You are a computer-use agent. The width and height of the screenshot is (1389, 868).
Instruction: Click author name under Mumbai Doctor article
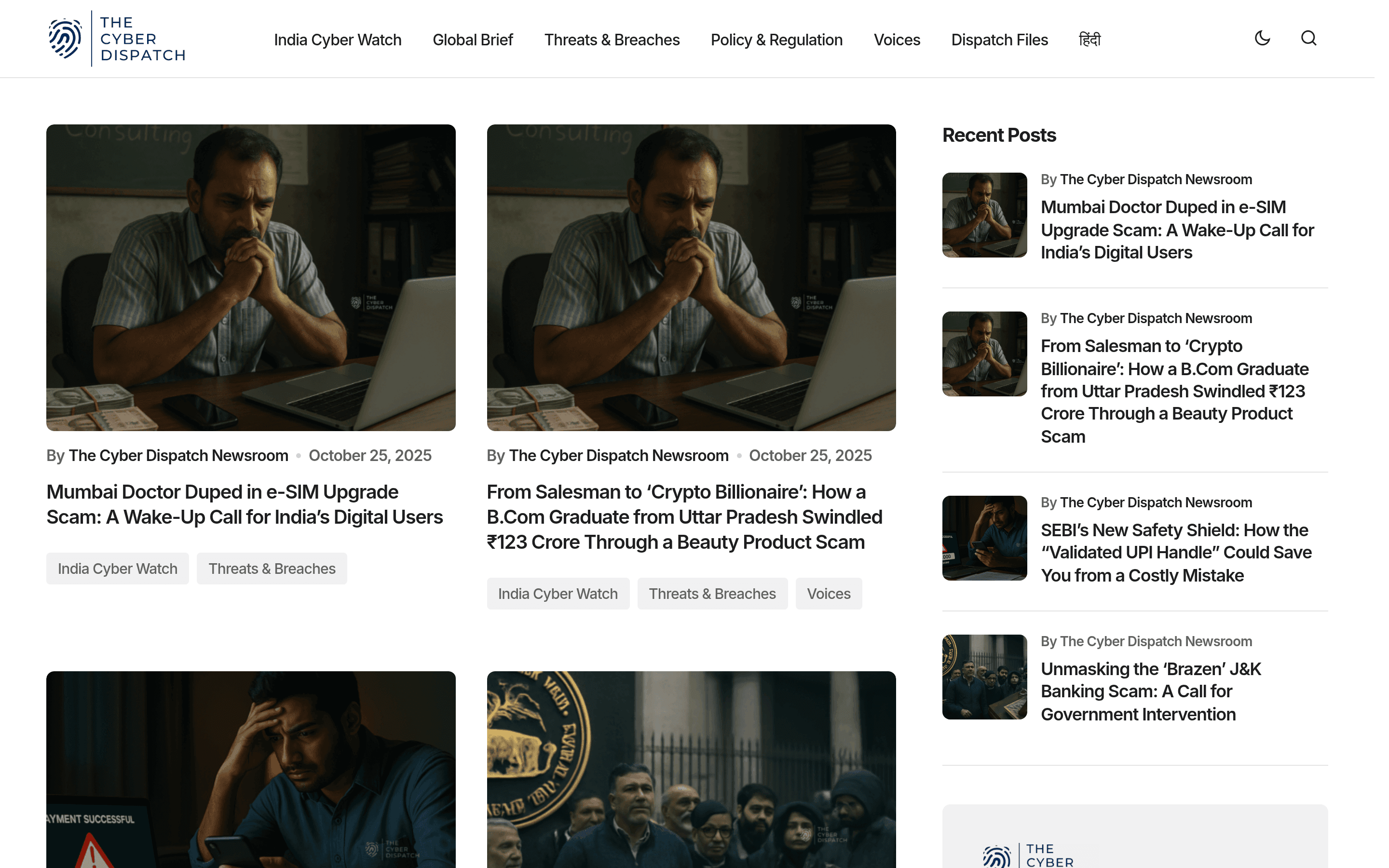click(178, 455)
